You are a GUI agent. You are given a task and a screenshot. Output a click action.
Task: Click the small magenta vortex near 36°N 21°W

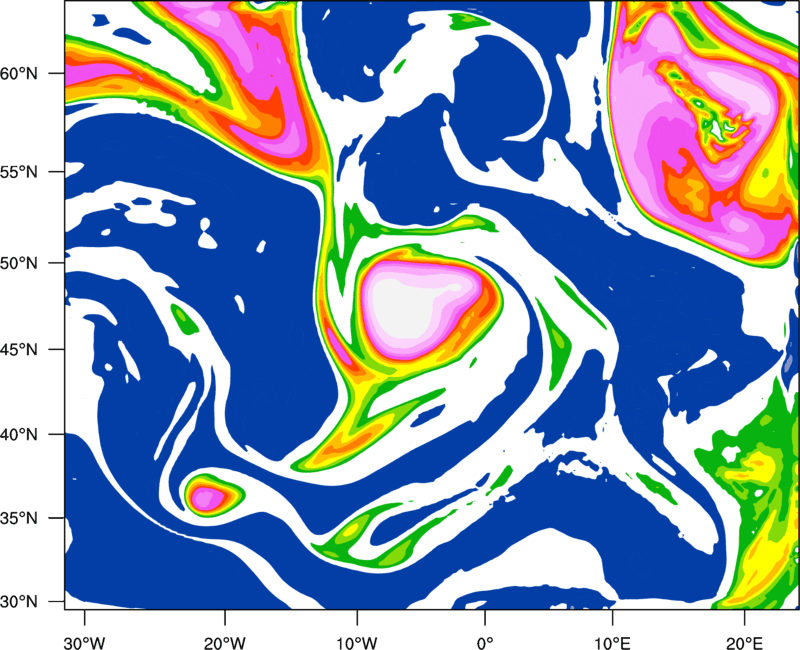[208, 497]
